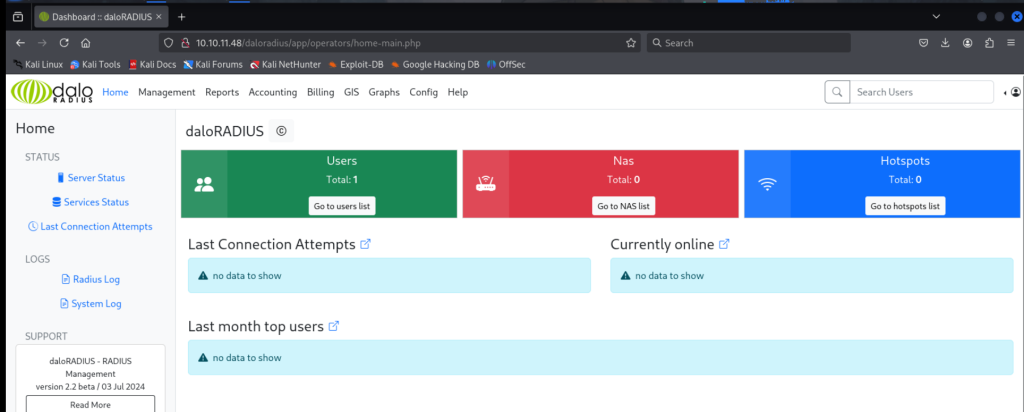Viewport: 1024px width, 412px height.
Task: Open the Management menu
Action: (167, 92)
